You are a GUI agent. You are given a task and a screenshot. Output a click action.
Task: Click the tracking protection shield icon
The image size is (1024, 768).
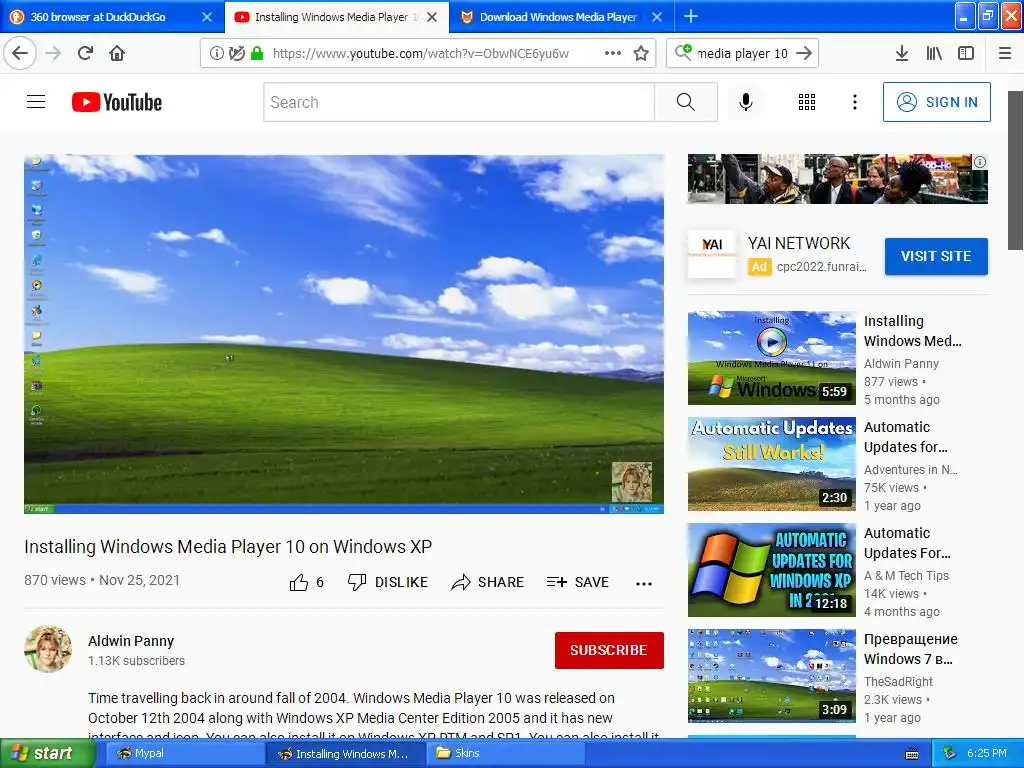(x=236, y=54)
